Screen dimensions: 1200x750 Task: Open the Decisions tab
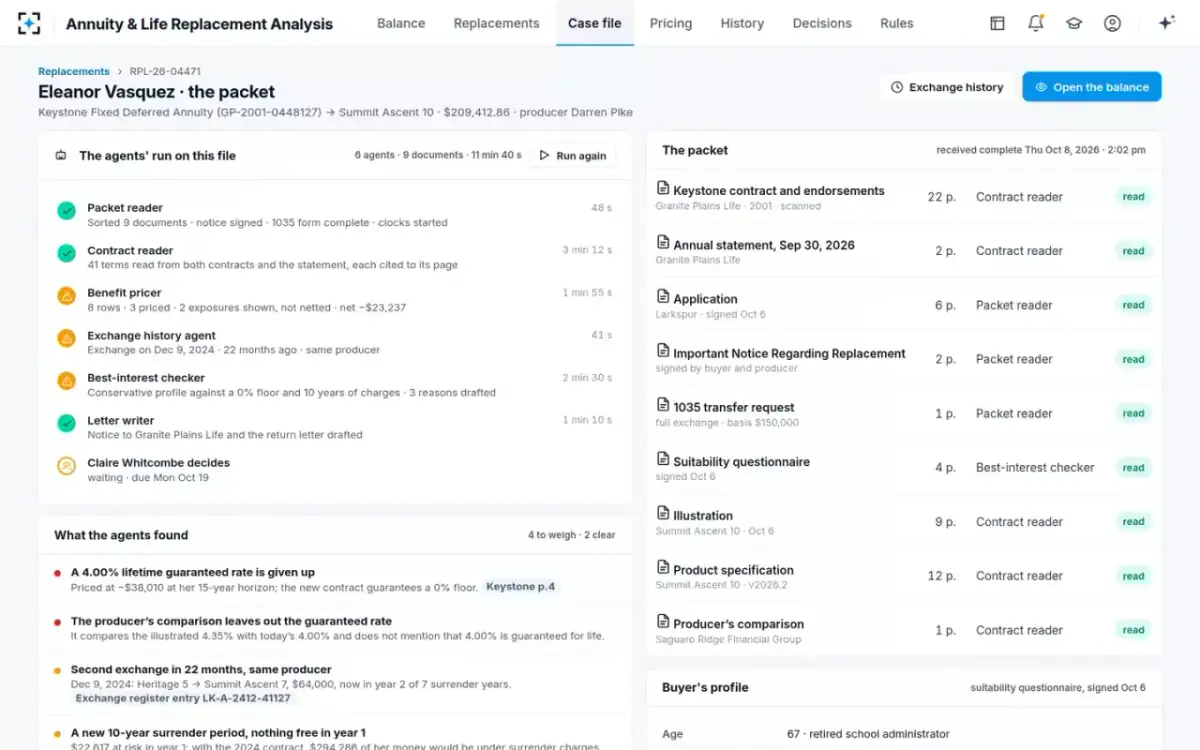coord(822,23)
